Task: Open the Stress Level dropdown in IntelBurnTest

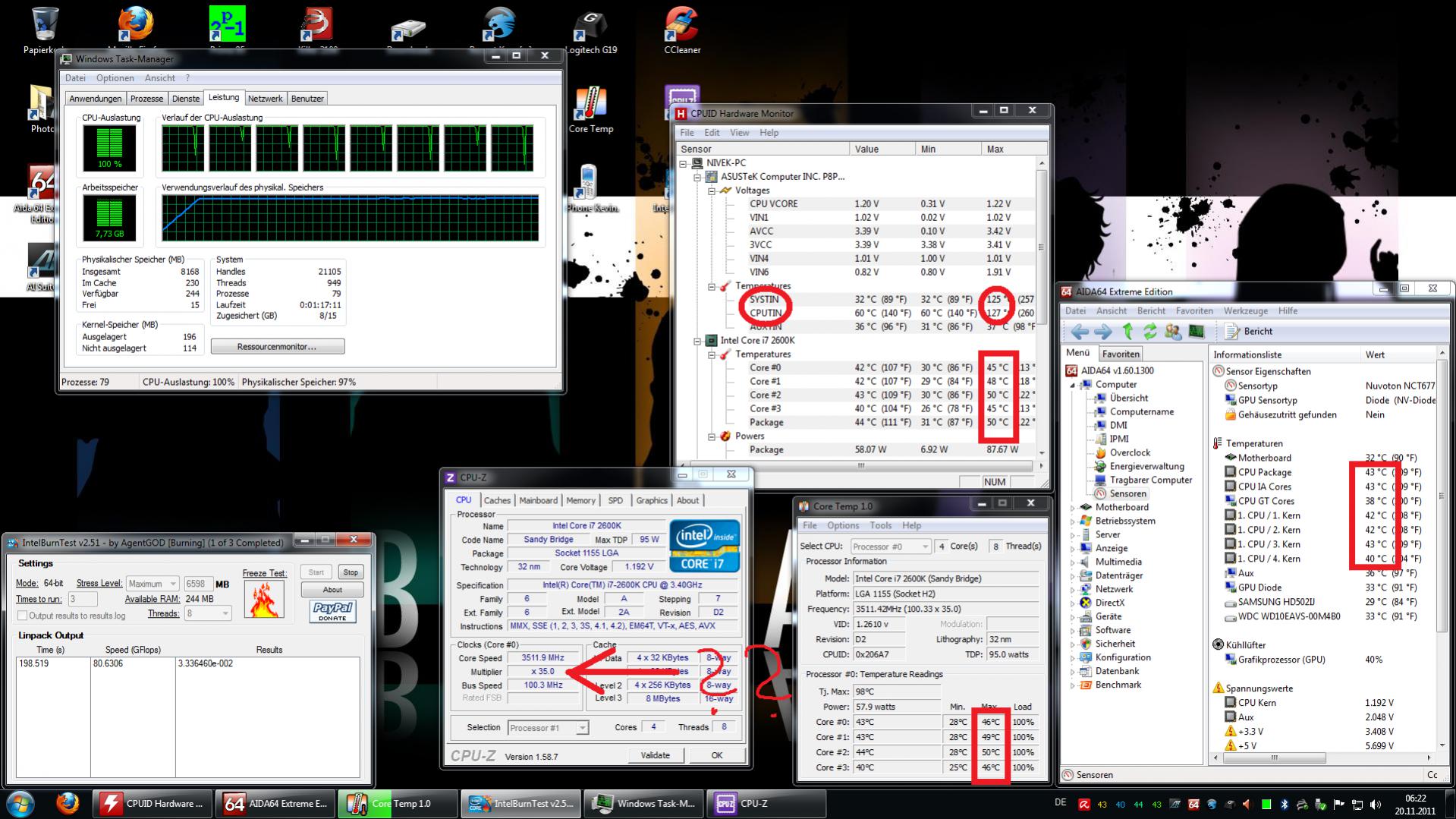Action: (x=153, y=584)
